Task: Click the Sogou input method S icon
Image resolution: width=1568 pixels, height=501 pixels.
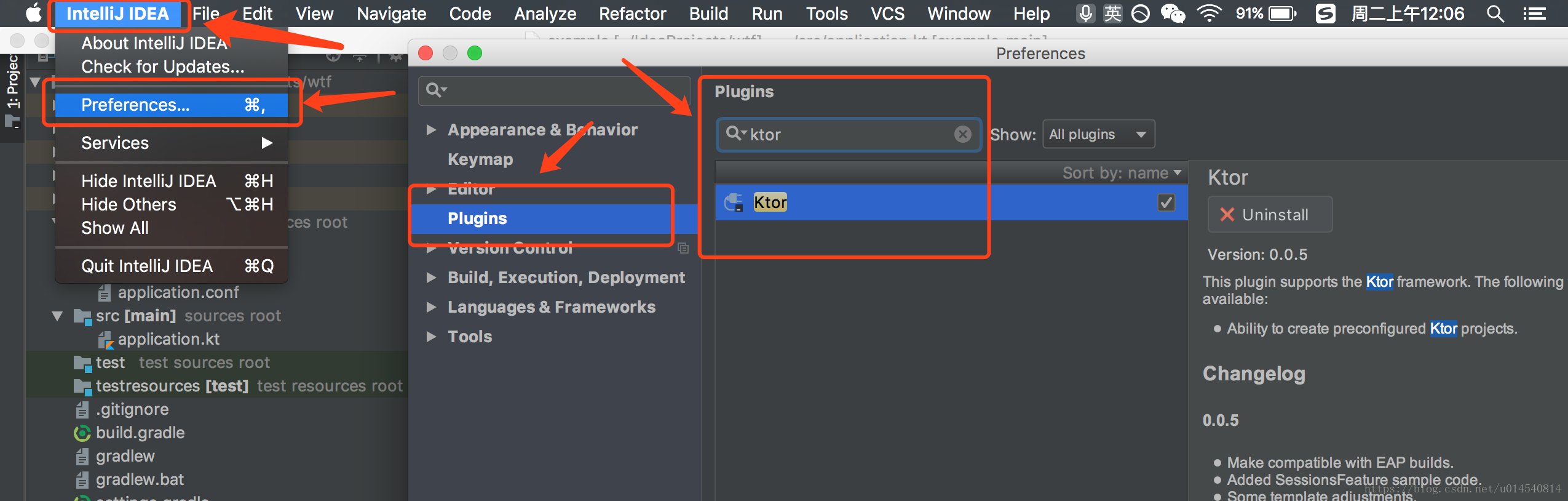Action: [x=1325, y=13]
